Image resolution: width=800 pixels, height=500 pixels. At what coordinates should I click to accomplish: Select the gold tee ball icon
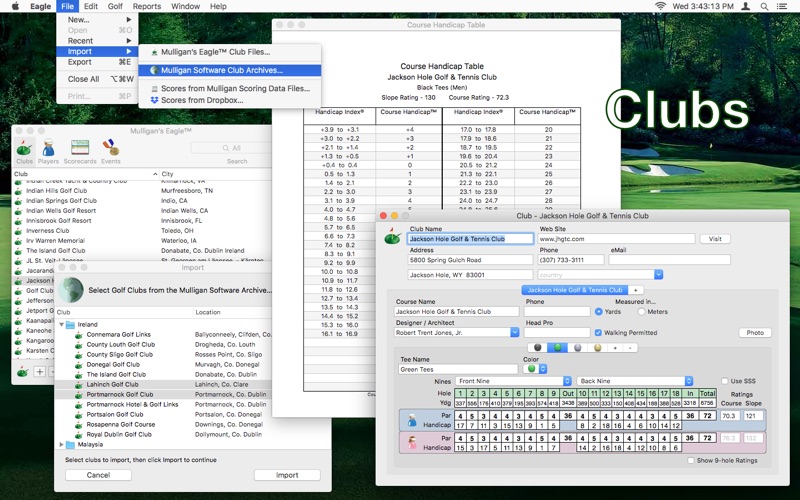pos(598,348)
